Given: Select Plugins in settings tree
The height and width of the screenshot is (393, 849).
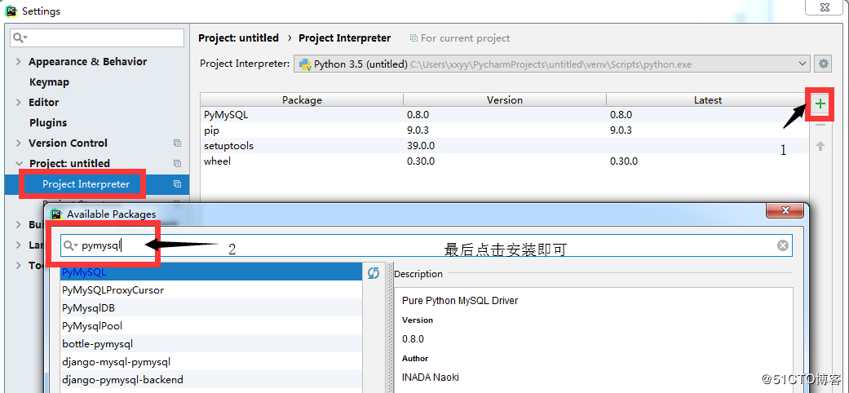Looking at the screenshot, I should (48, 123).
